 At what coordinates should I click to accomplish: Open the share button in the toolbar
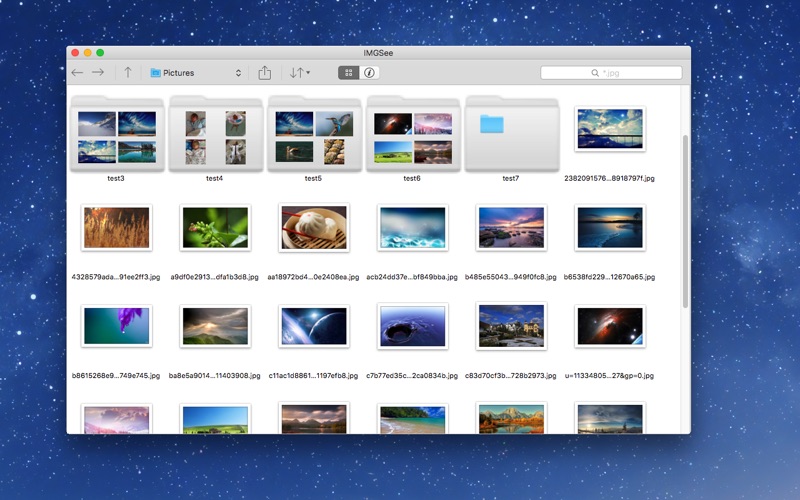(264, 72)
